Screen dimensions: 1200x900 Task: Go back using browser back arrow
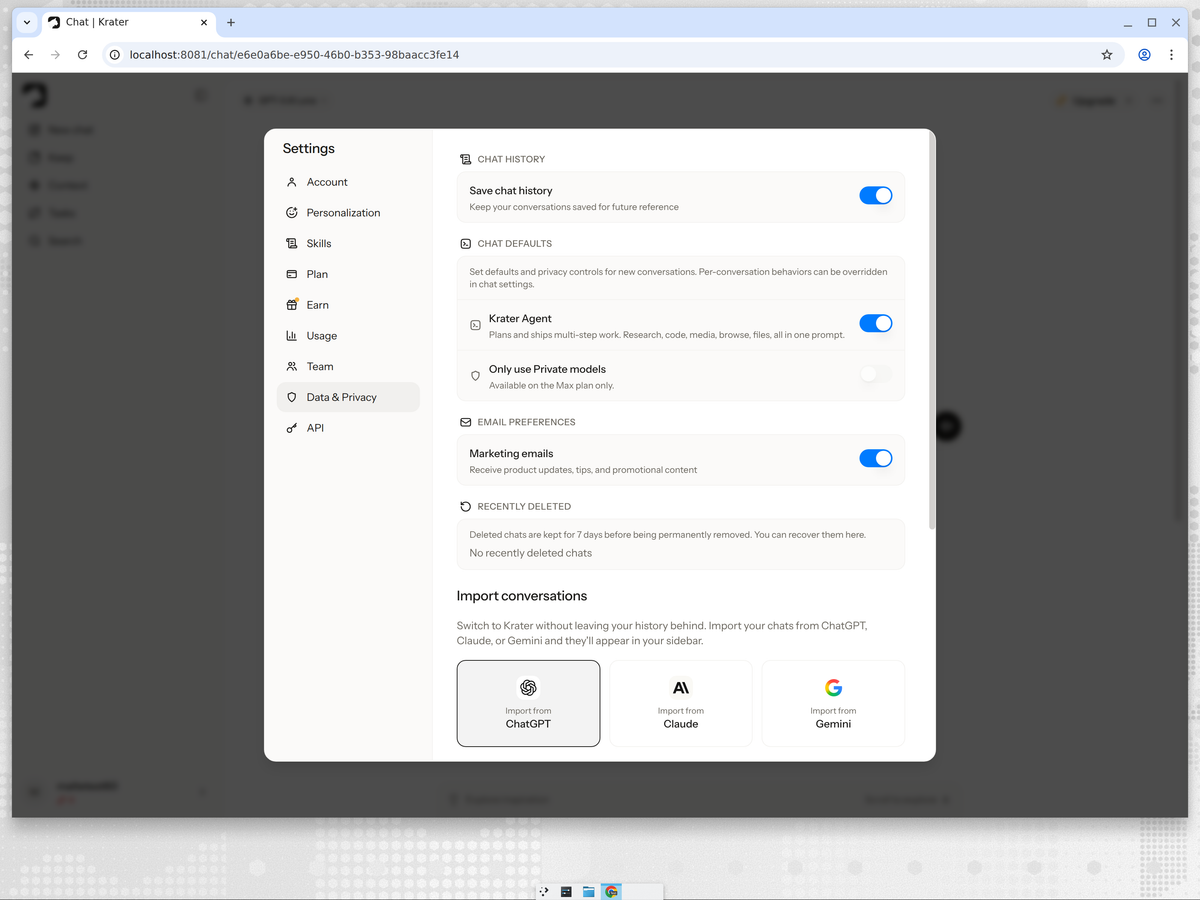[29, 55]
